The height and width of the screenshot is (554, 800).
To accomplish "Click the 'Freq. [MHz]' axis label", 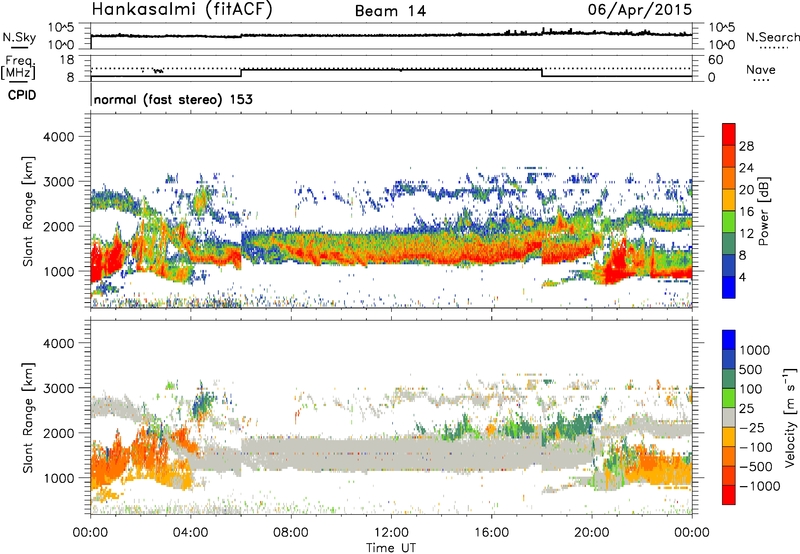I will tap(18, 68).
